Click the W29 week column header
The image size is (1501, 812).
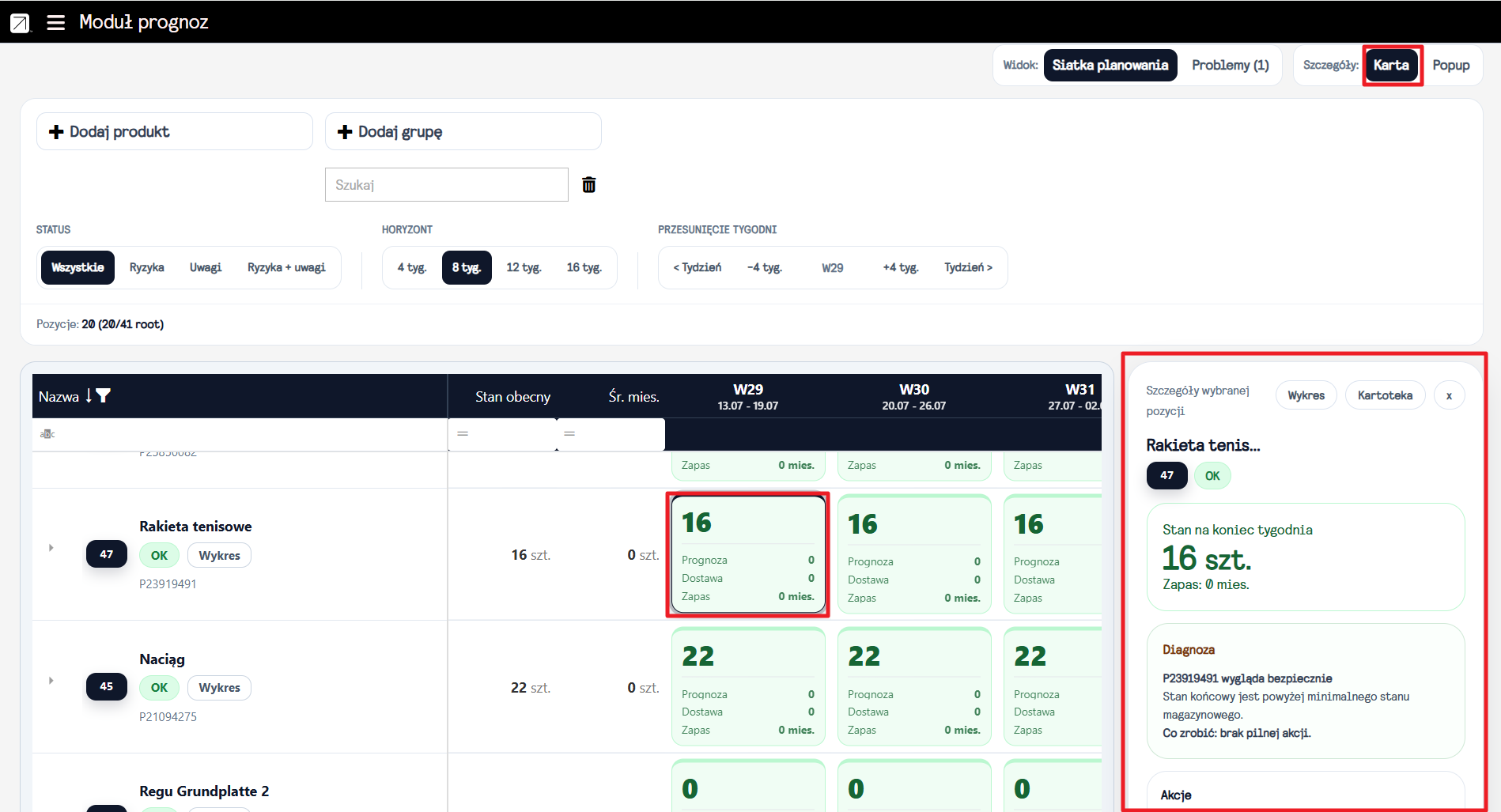tap(748, 396)
